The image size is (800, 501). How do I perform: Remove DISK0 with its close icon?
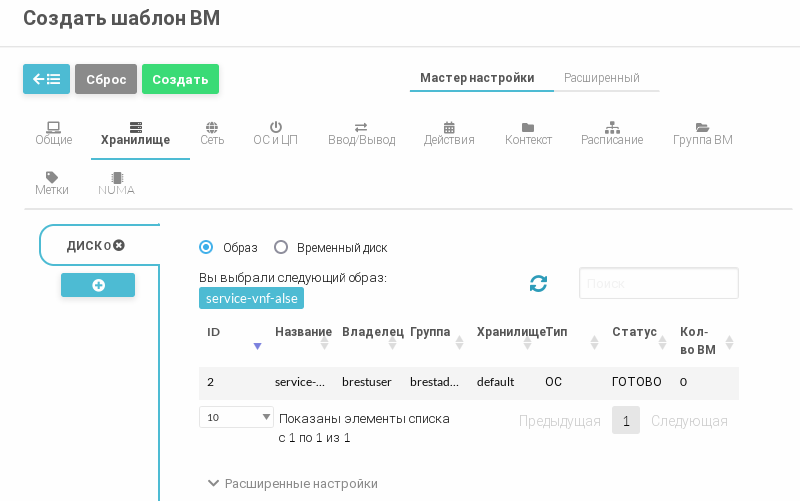click(119, 245)
